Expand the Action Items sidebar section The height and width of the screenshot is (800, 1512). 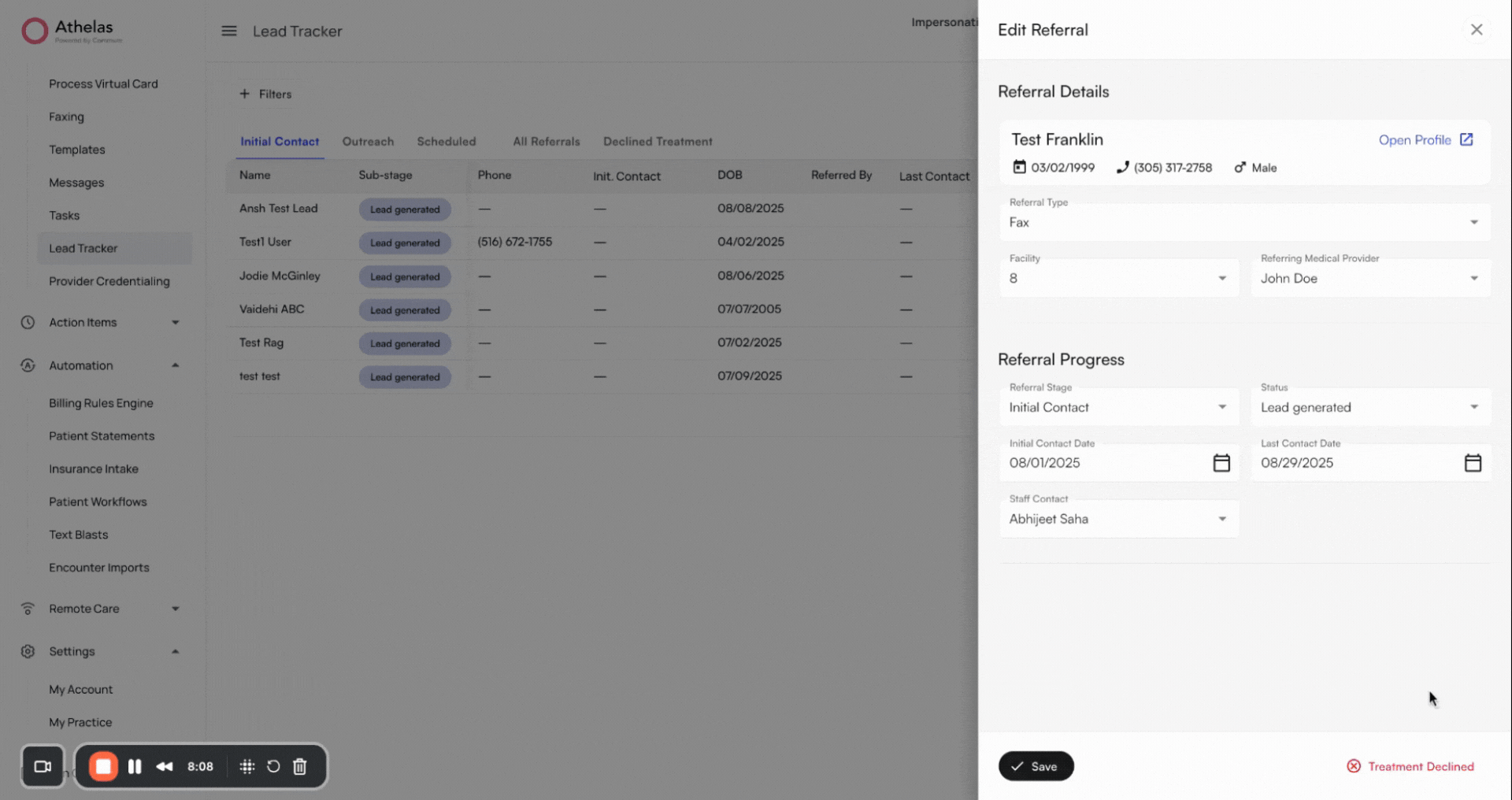tap(176, 322)
